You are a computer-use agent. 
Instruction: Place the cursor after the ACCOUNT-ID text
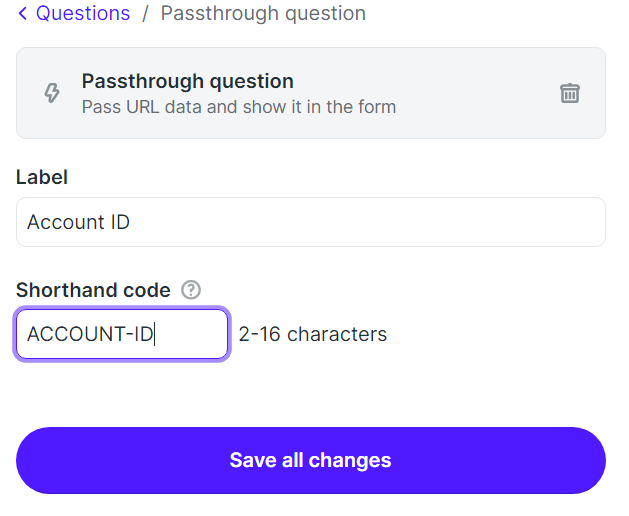[155, 334]
